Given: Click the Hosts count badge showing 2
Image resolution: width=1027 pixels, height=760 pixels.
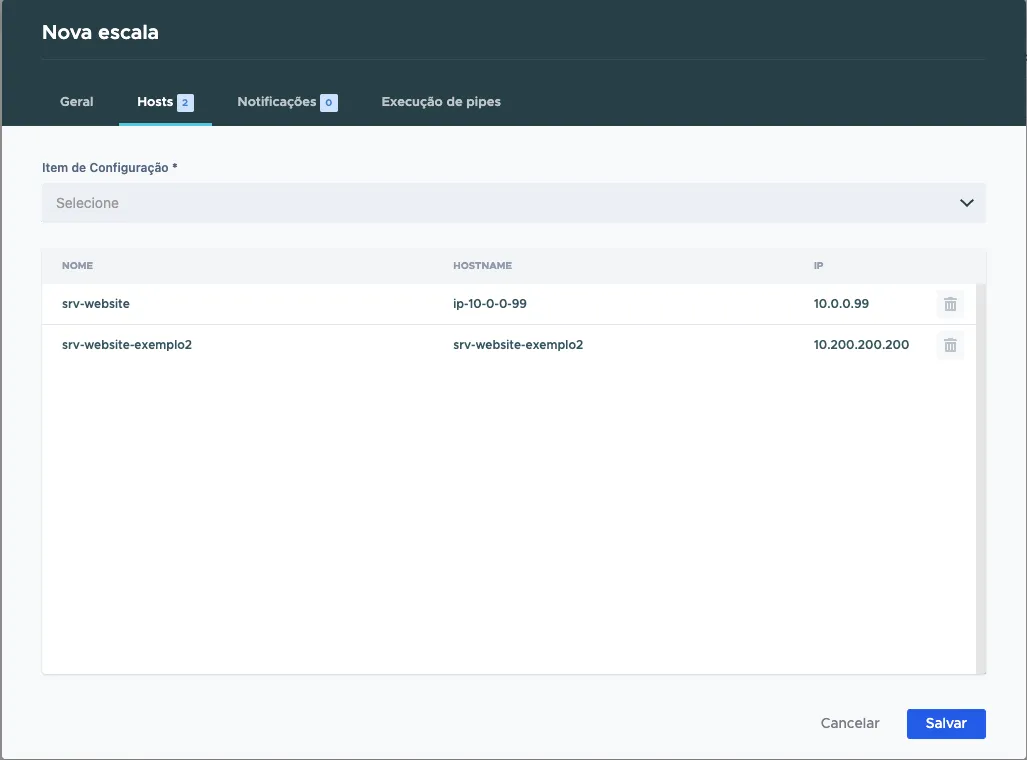Looking at the screenshot, I should [185, 103].
